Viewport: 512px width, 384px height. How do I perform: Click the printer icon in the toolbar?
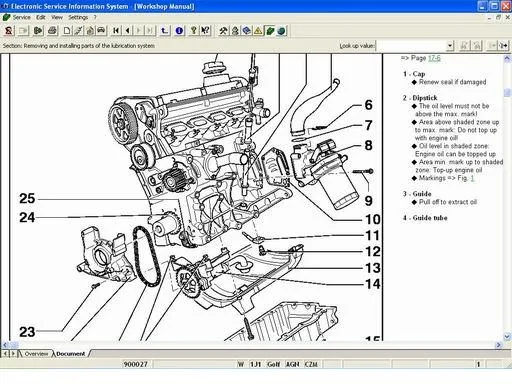(x=52, y=31)
